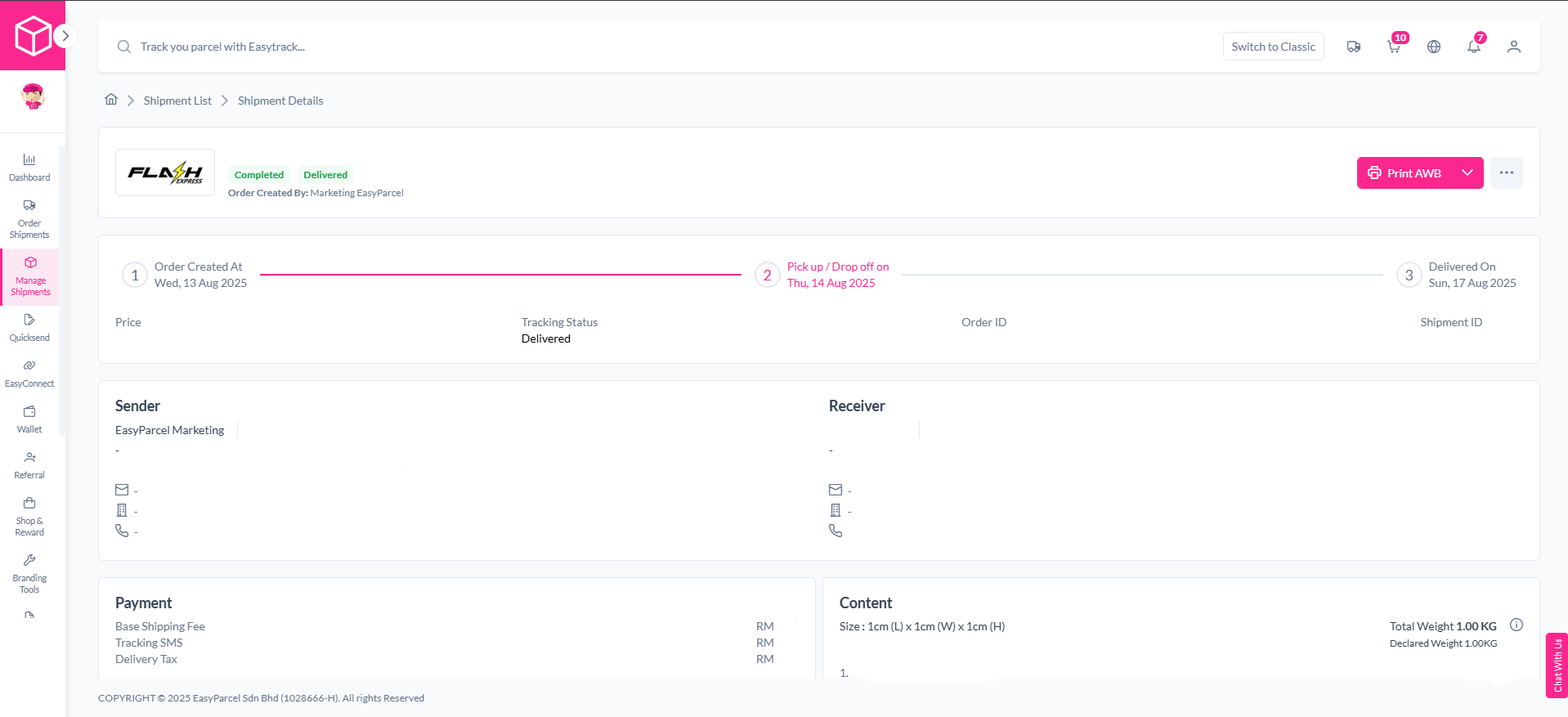Expand the sidebar with arrow toggle

tap(65, 36)
